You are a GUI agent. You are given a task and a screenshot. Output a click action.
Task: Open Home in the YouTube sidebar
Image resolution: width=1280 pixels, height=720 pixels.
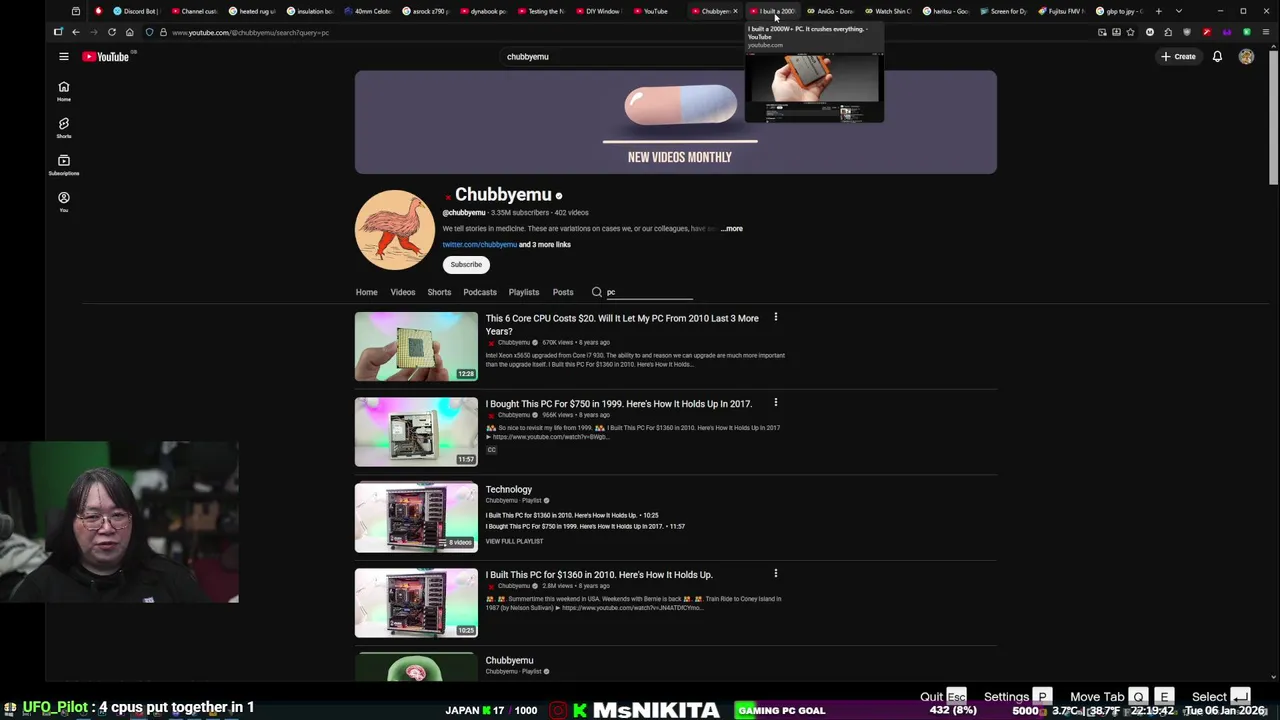tap(63, 91)
